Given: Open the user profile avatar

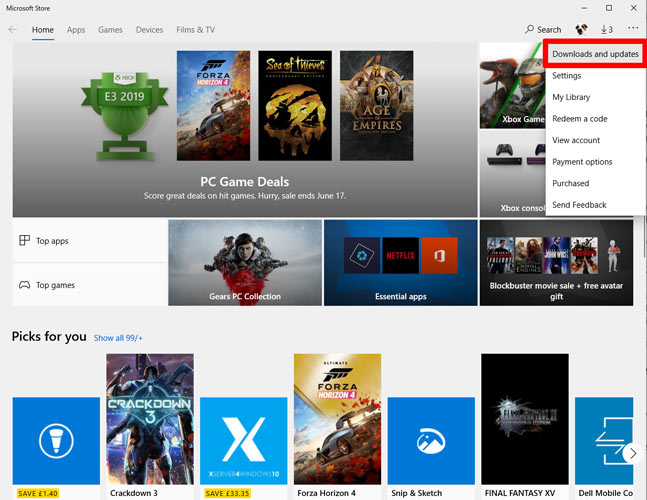Looking at the screenshot, I should point(581,30).
